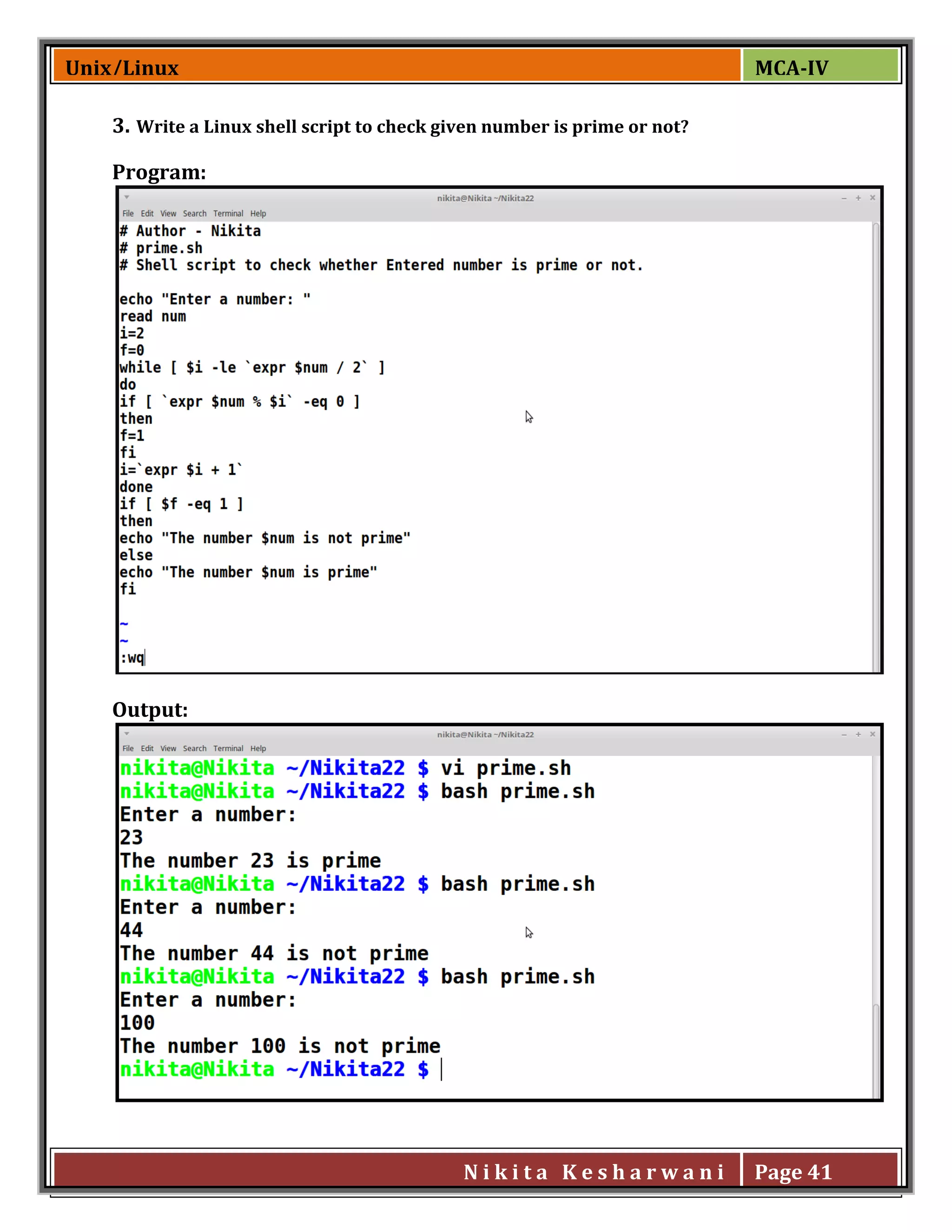Click the 'MCA-IV' header label
The width and height of the screenshot is (952, 1232).
click(x=792, y=68)
